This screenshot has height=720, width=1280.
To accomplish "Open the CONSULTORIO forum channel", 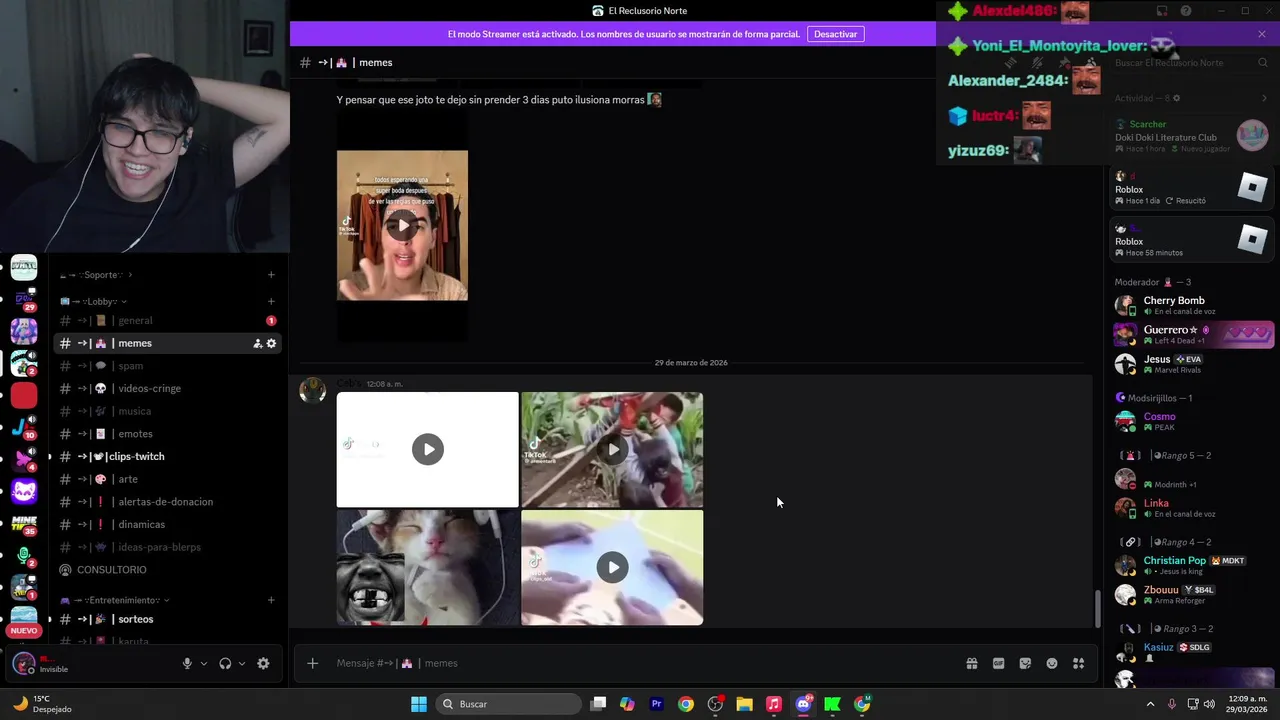I will point(168,570).
